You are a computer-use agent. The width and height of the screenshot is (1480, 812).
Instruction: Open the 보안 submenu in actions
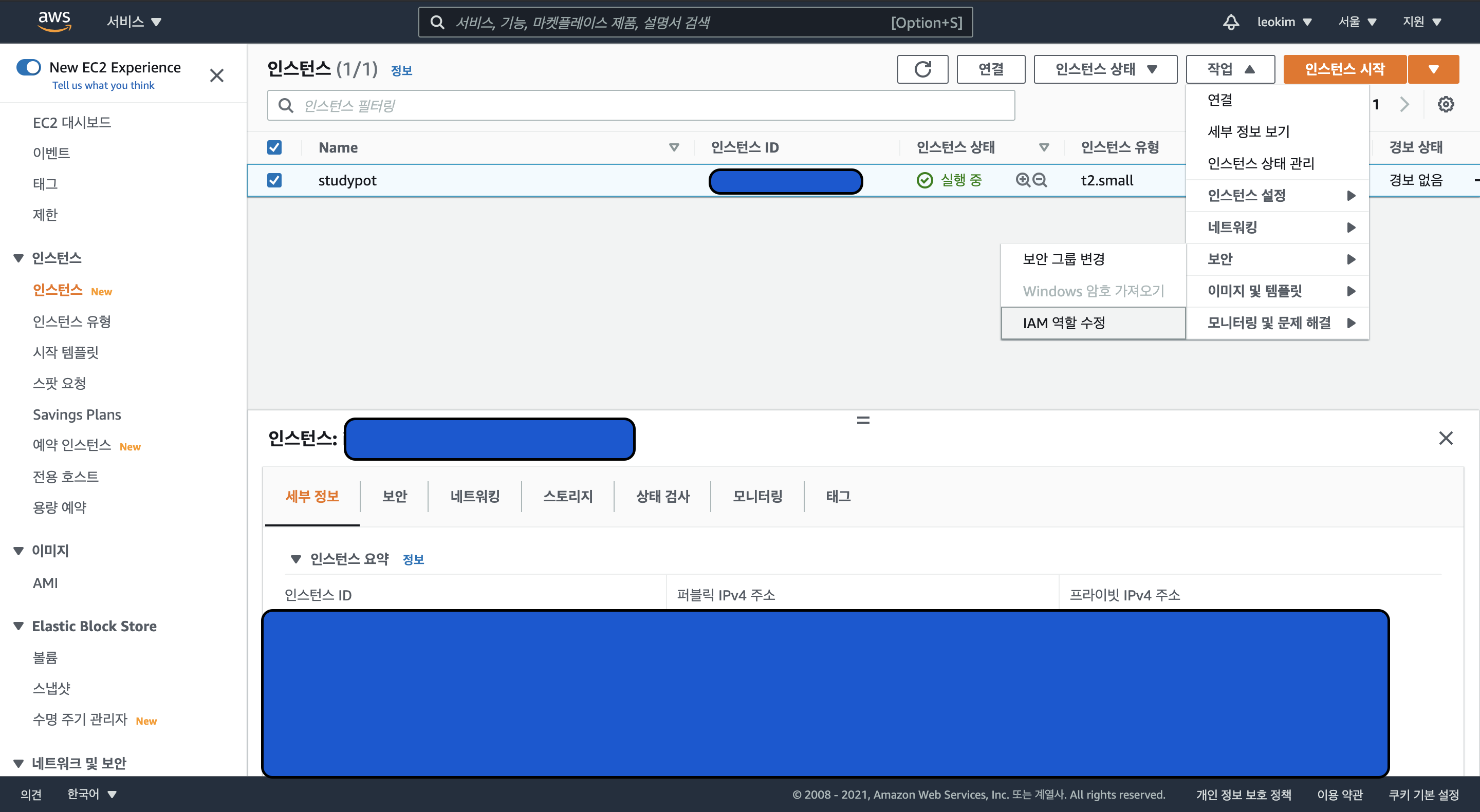1278,259
